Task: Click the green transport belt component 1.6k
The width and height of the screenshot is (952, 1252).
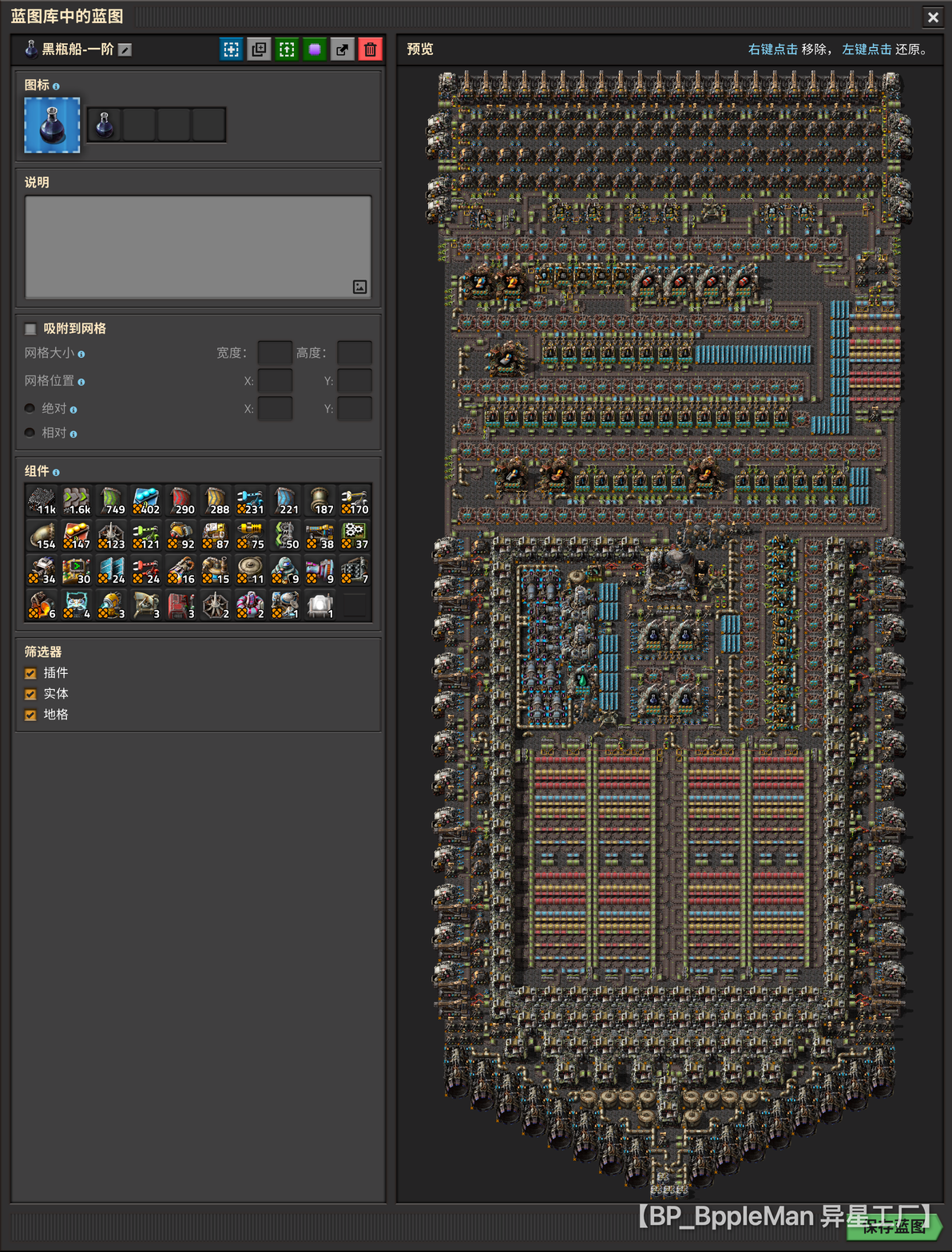Action: point(77,501)
